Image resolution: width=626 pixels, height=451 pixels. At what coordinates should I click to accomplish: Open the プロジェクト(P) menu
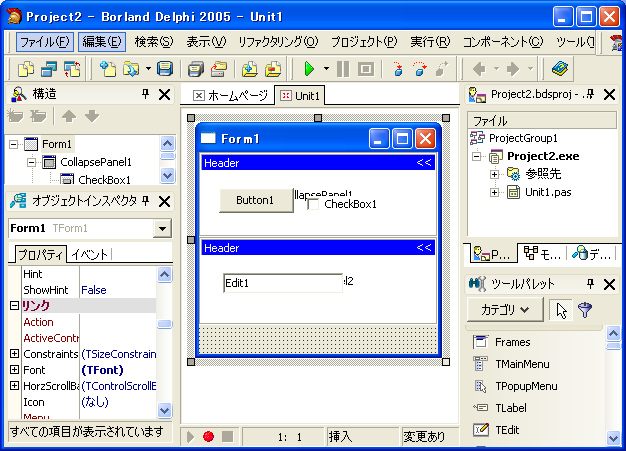(364, 42)
